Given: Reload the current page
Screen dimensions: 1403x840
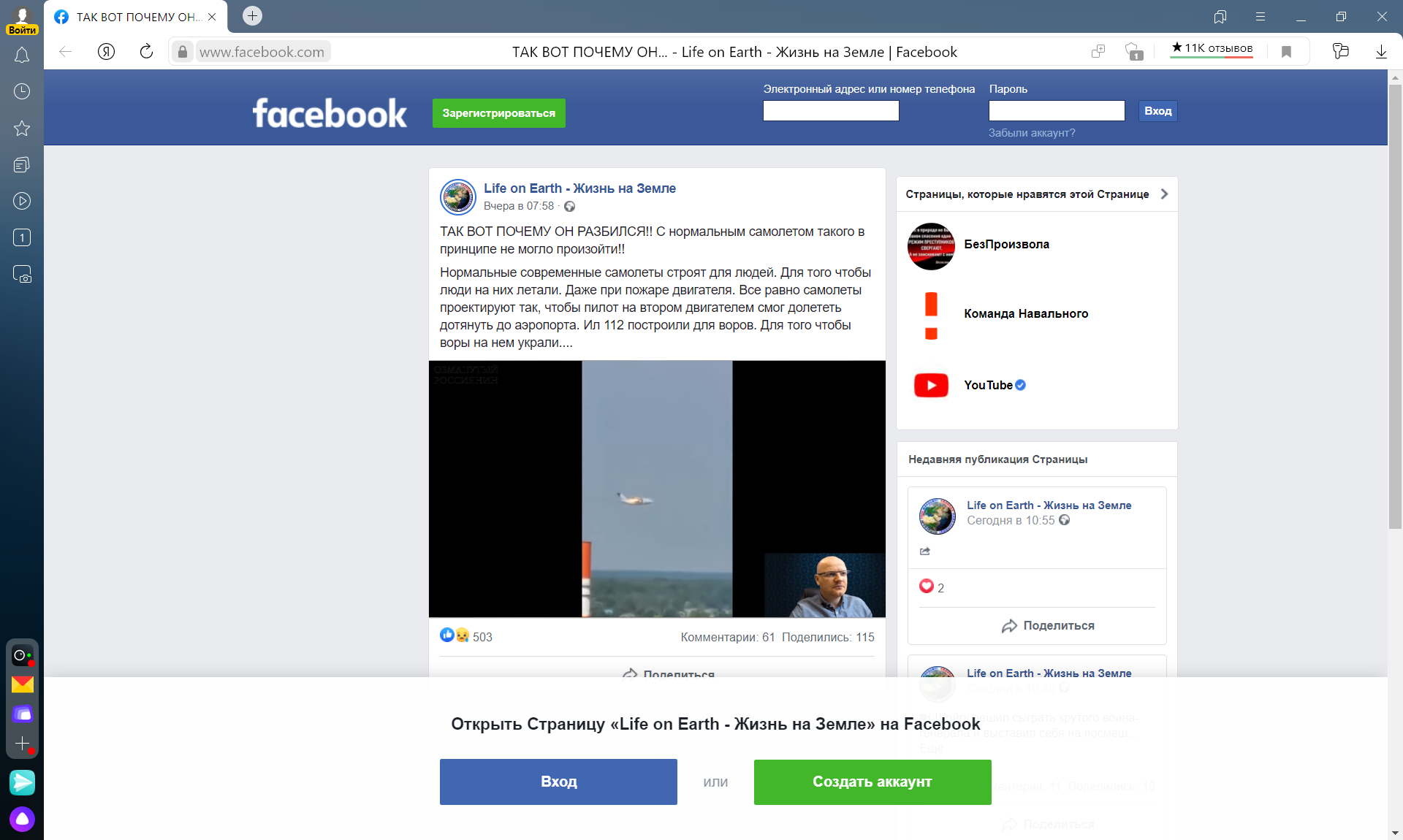Looking at the screenshot, I should [146, 51].
